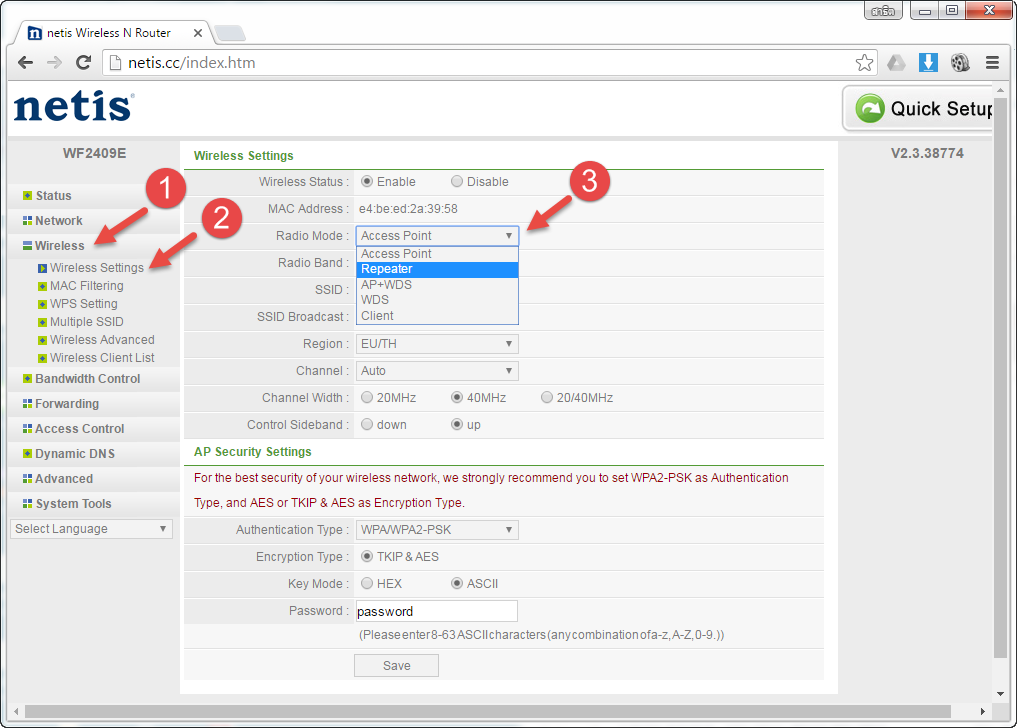This screenshot has width=1017, height=728.
Task: Select HEX key mode
Action: (x=367, y=583)
